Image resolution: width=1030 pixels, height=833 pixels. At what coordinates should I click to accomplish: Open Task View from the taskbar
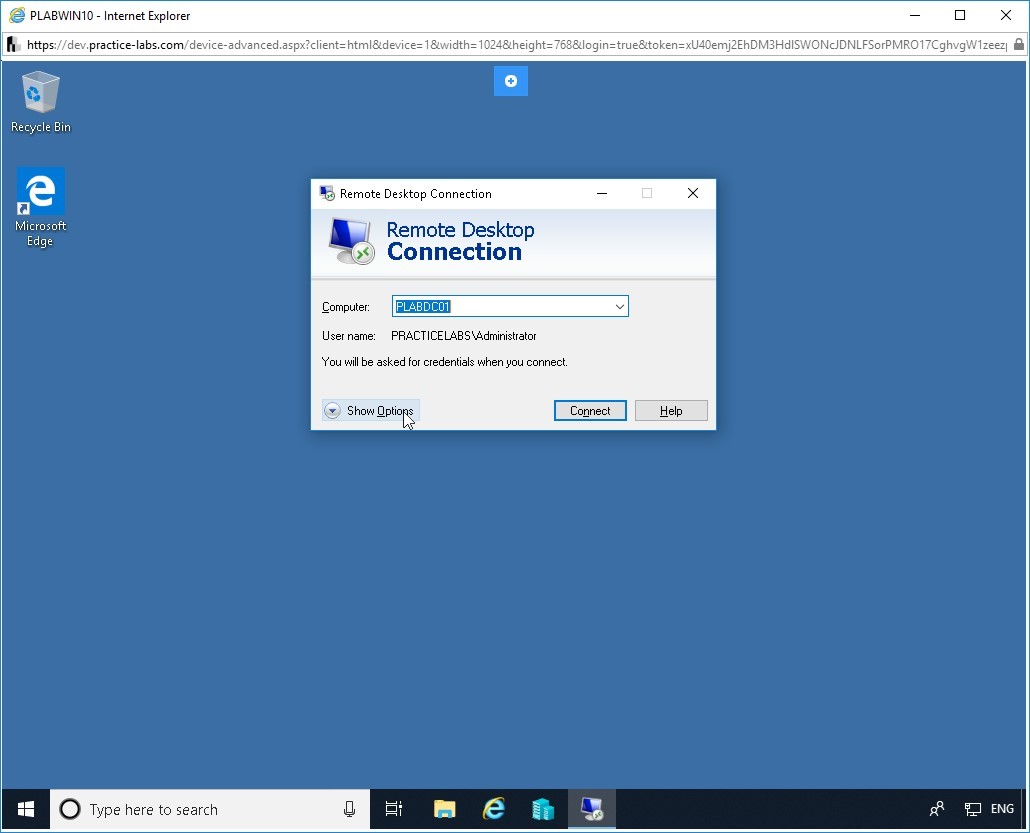click(x=393, y=809)
